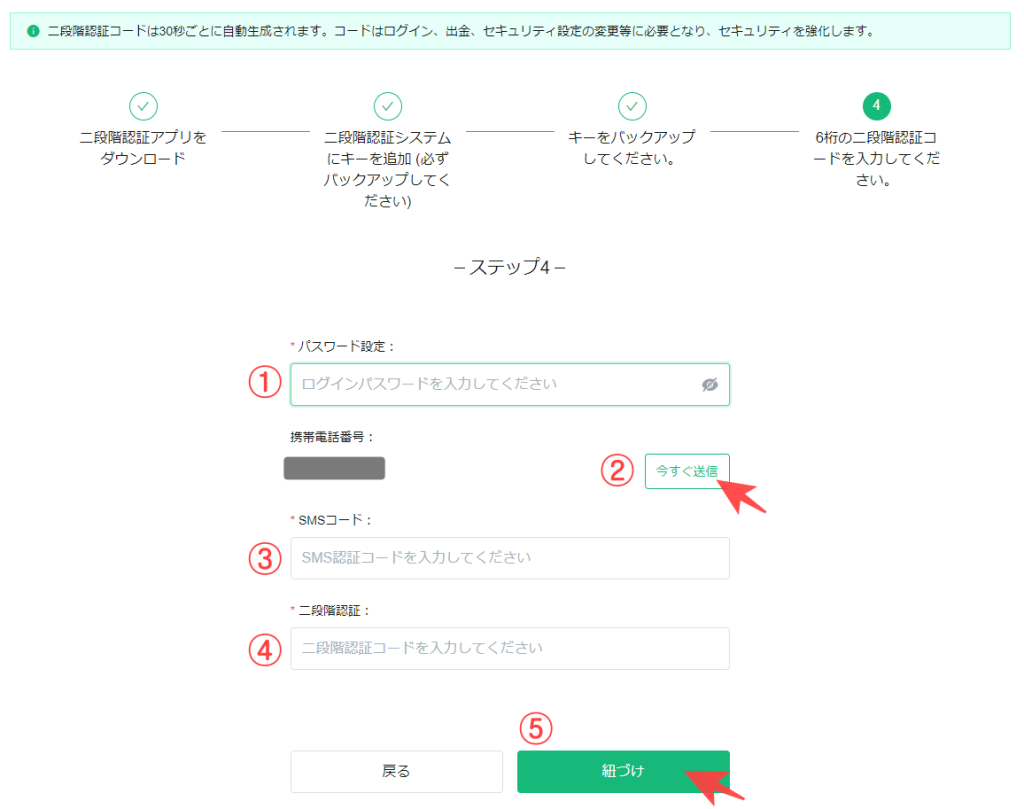
Task: Toggle password visibility eye icon
Action: [x=710, y=385]
